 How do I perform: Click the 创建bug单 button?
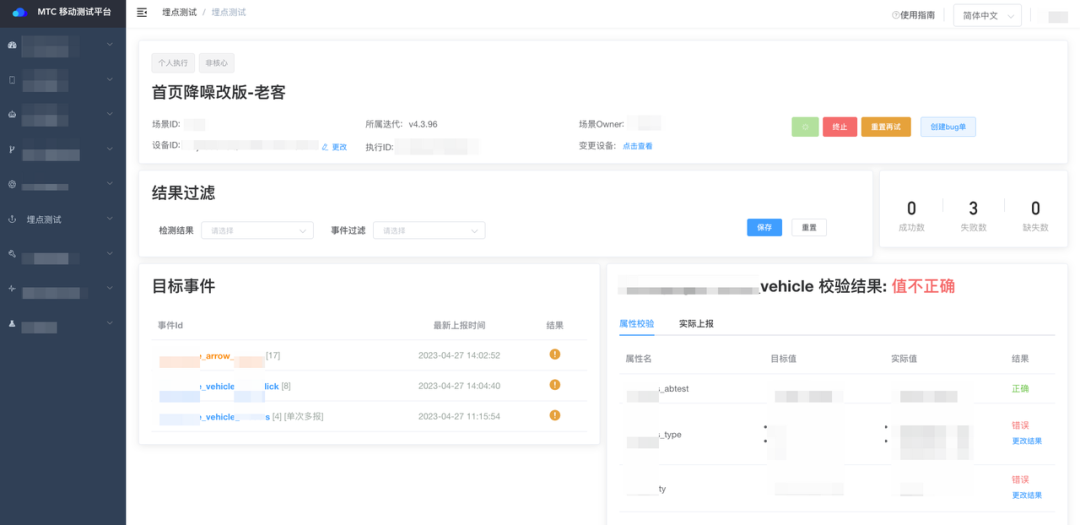coord(948,127)
